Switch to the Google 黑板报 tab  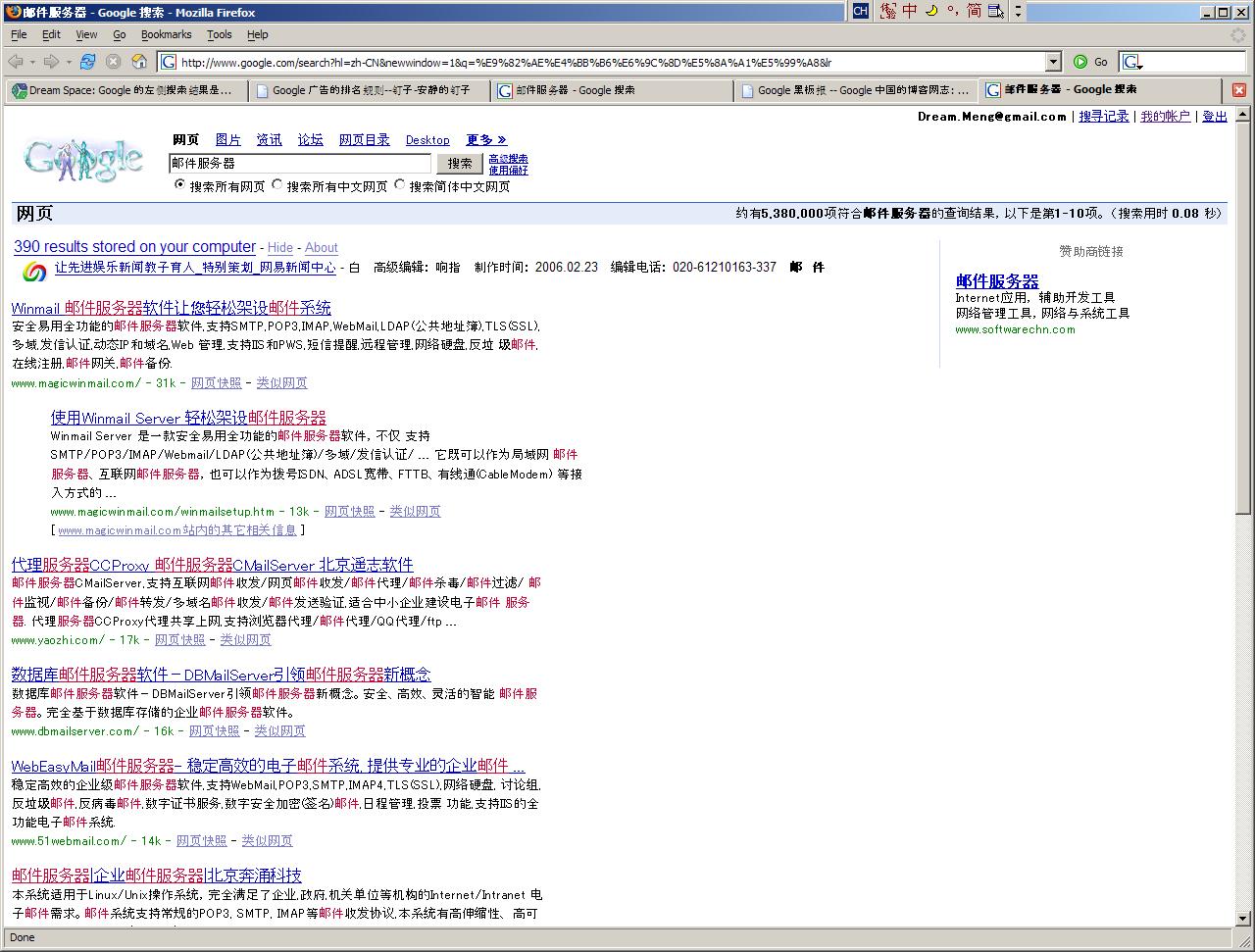[x=855, y=90]
